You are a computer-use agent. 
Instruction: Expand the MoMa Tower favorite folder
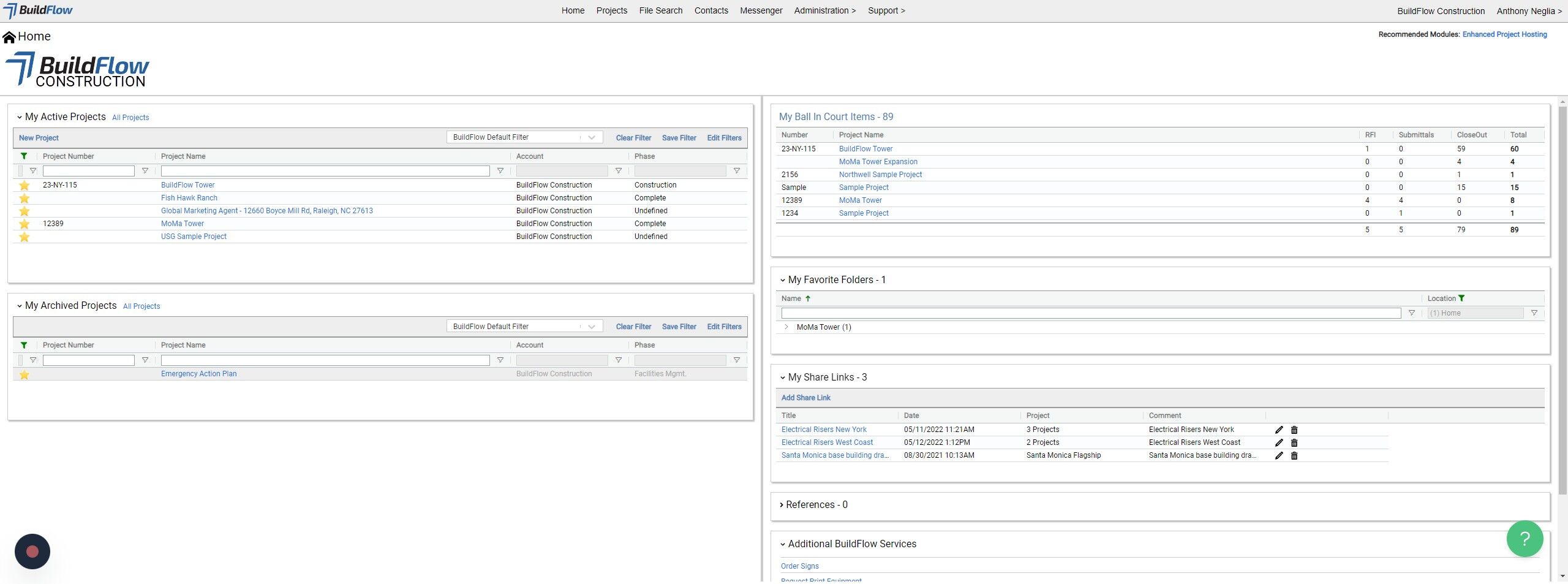pyautogui.click(x=786, y=327)
